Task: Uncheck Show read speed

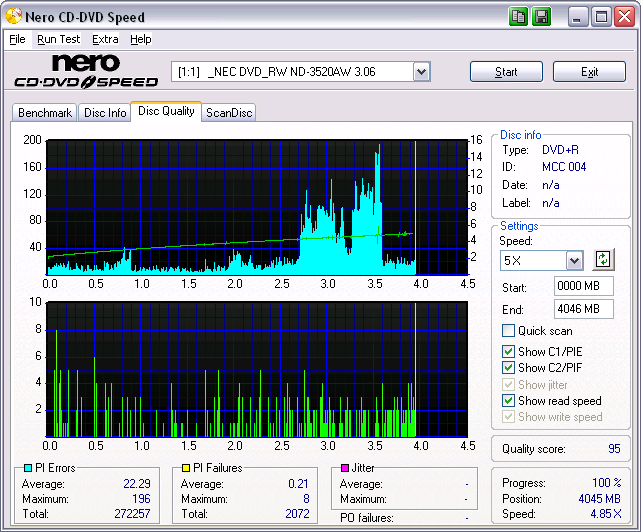Action: point(508,401)
